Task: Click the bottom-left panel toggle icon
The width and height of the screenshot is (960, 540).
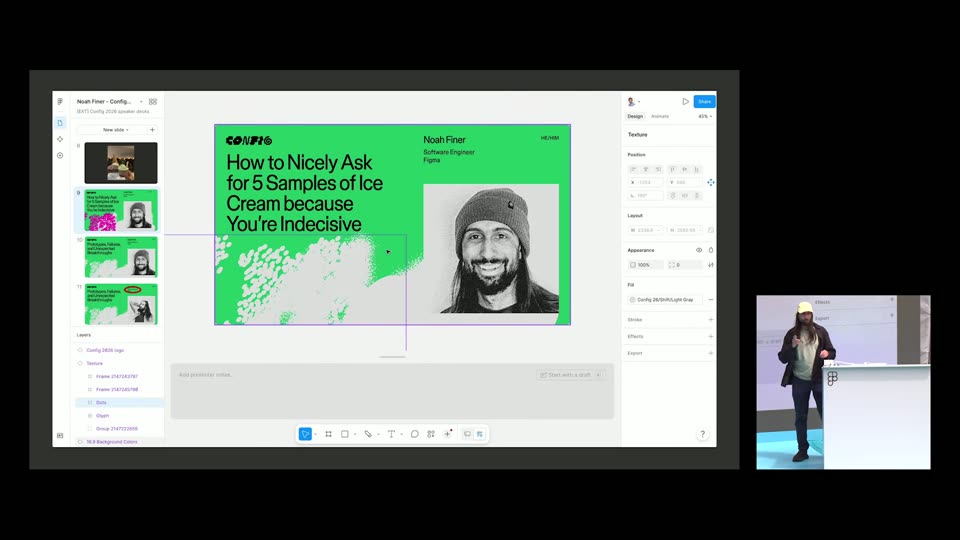Action: (60, 435)
